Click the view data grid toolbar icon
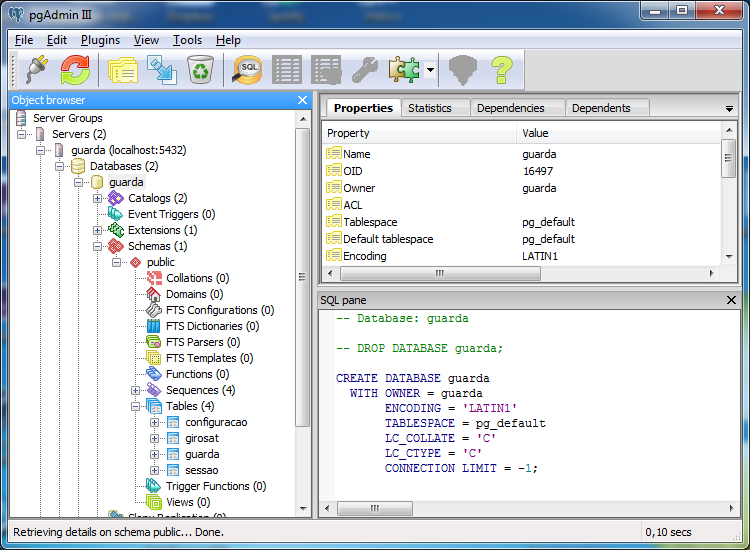The height and width of the screenshot is (550, 750). (x=287, y=70)
